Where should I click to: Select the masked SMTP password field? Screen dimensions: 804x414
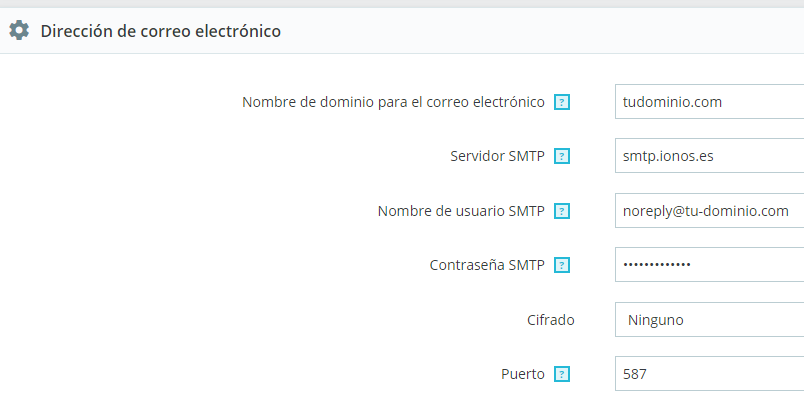coord(709,265)
